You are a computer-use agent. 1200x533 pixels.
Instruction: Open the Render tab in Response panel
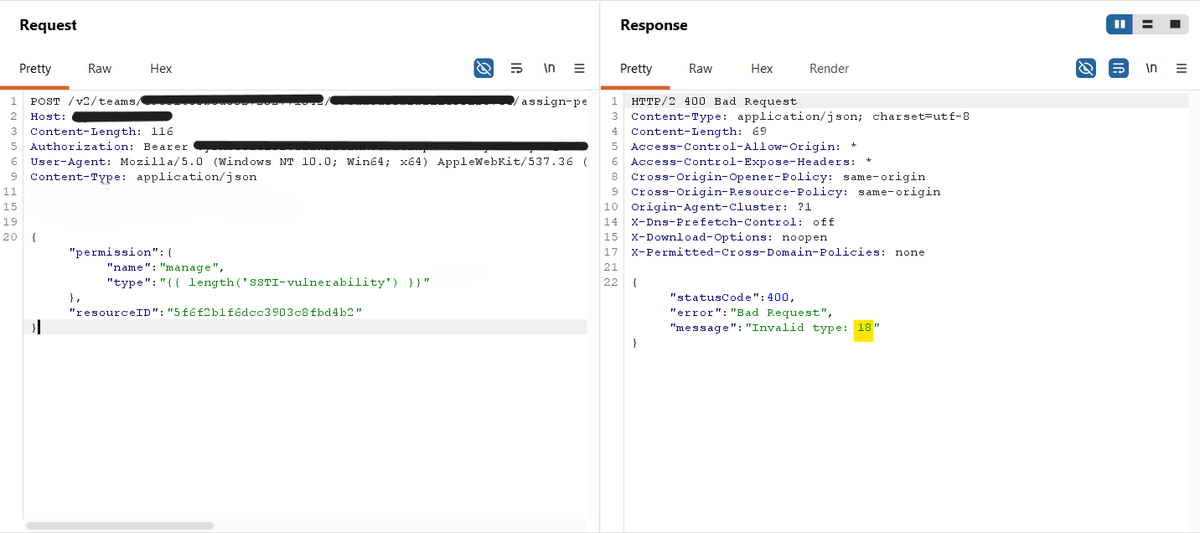pyautogui.click(x=829, y=68)
